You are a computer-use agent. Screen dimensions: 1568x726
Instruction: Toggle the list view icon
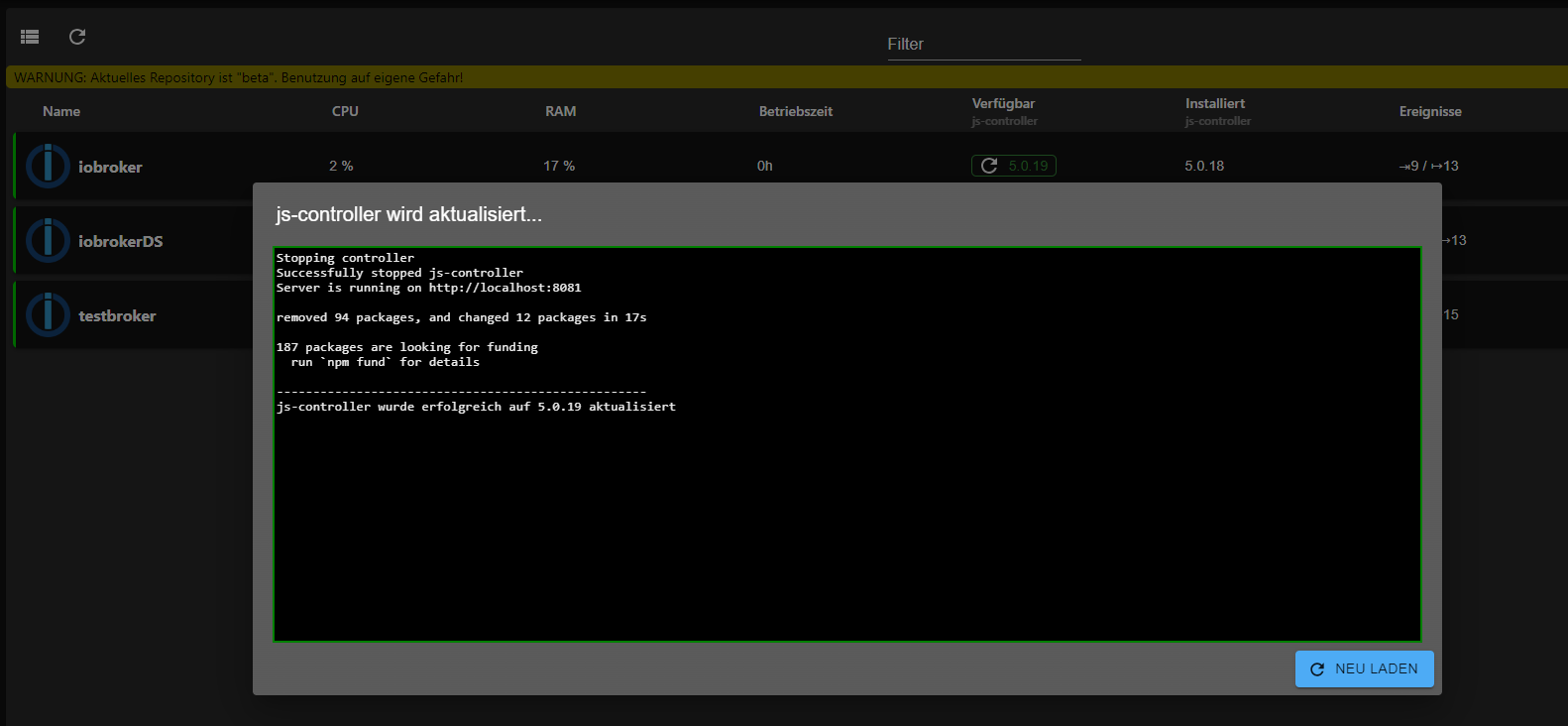tap(30, 37)
